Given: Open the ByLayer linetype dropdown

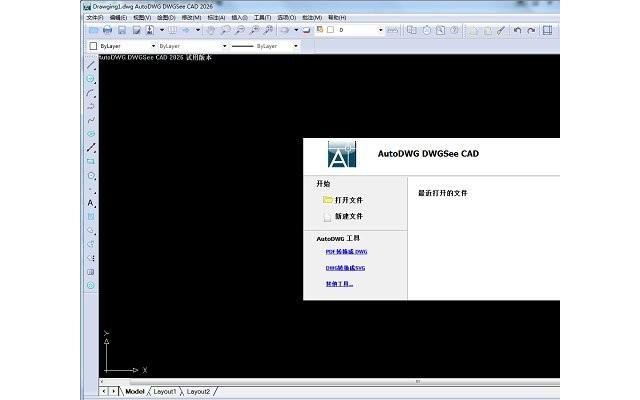Looking at the screenshot, I should point(224,46).
